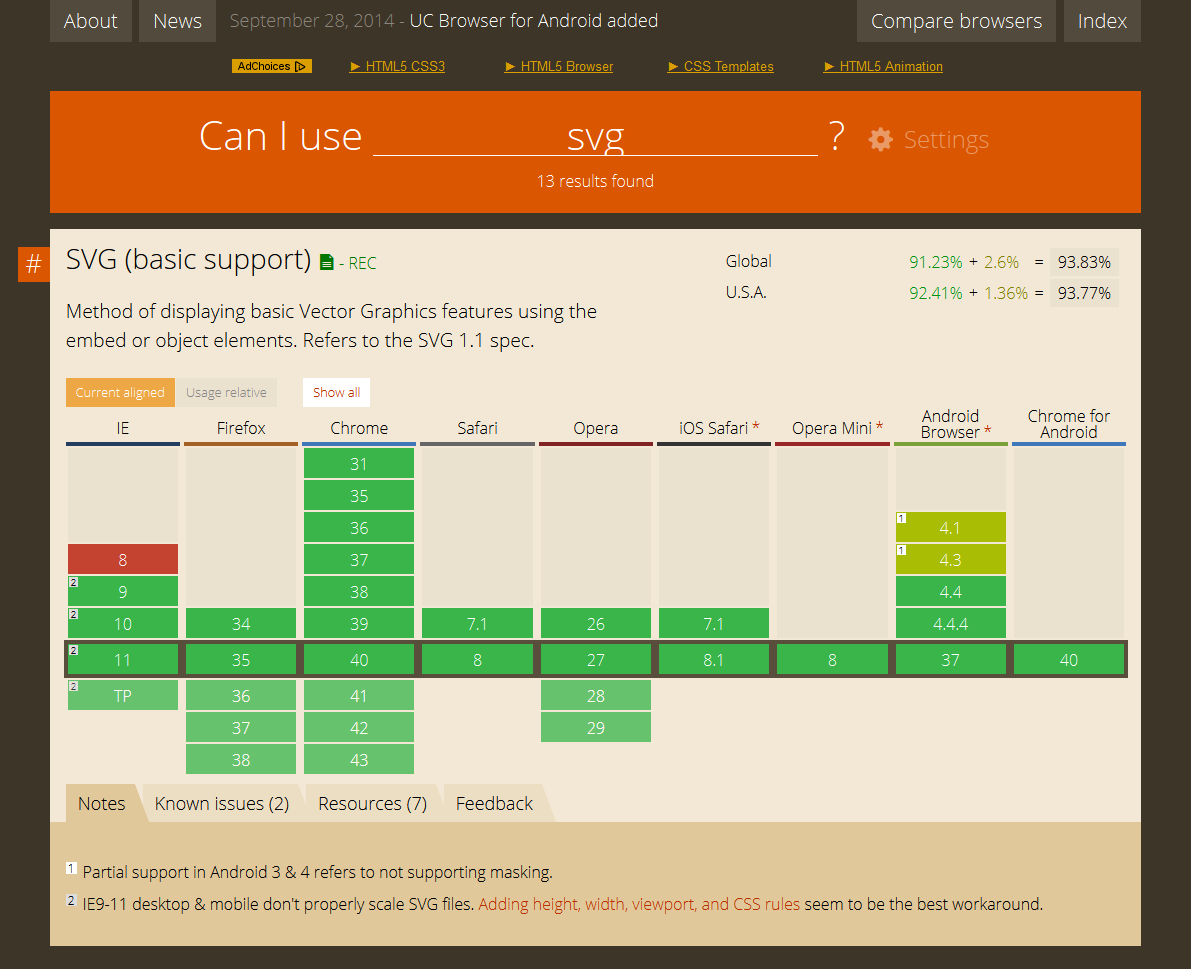Follow the HTML5 CSS3 ad link

(x=397, y=67)
